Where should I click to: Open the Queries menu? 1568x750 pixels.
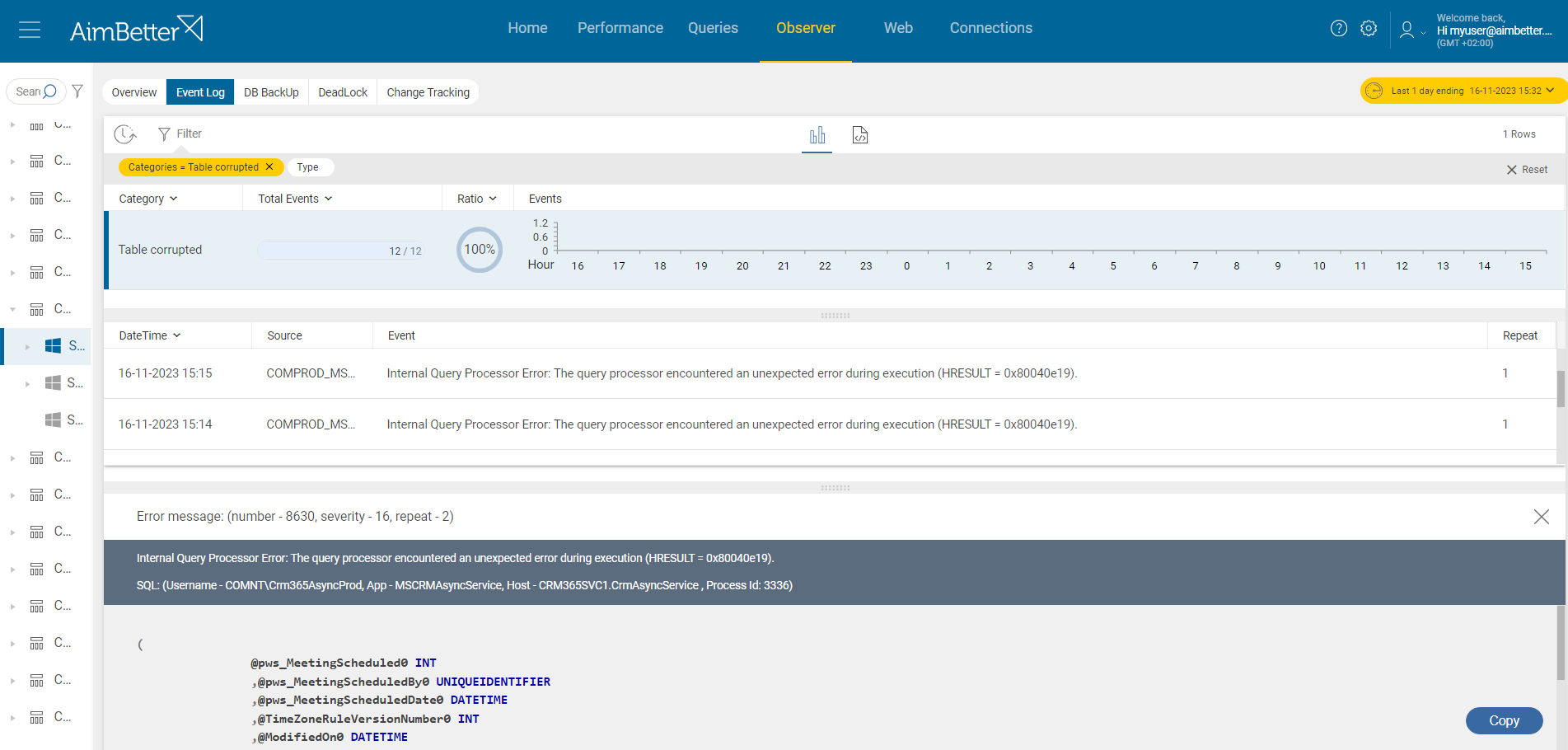tap(714, 28)
